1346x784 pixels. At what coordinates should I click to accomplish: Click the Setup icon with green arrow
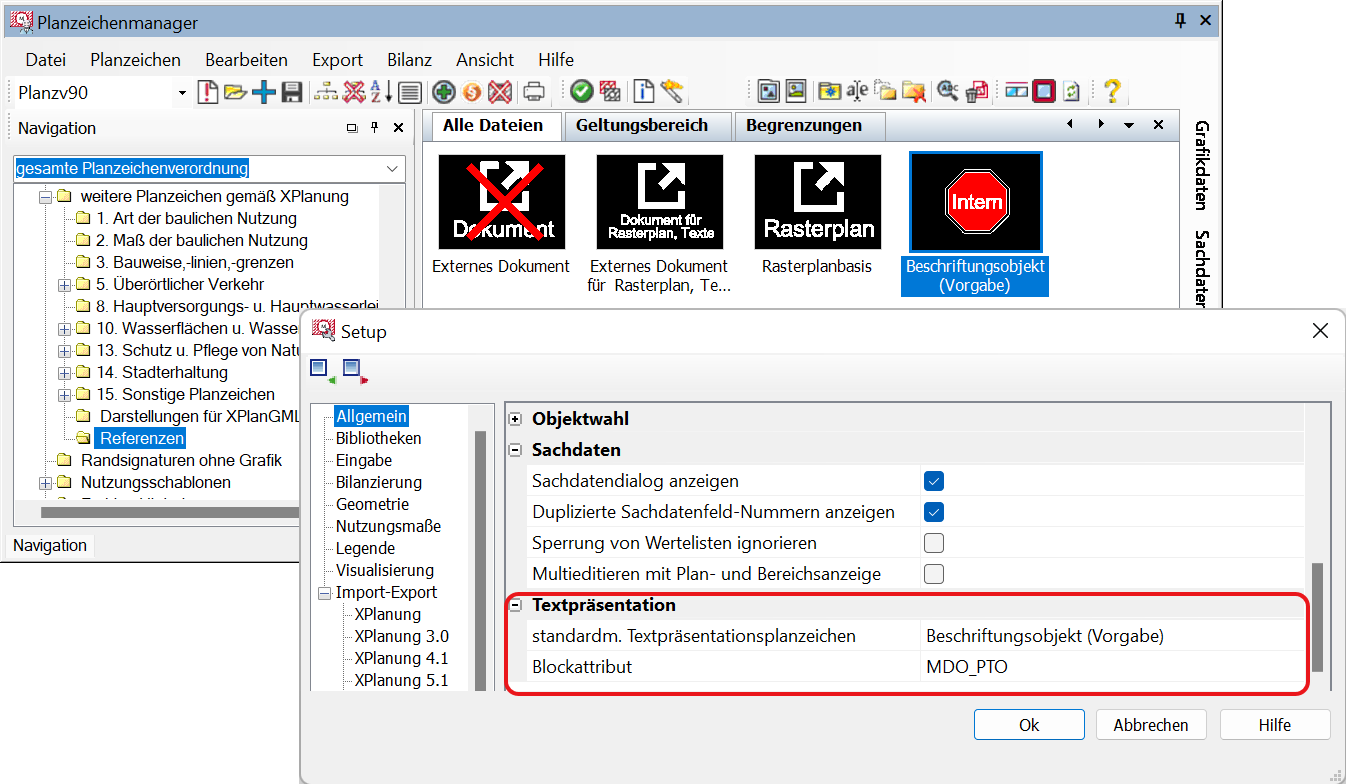323,371
